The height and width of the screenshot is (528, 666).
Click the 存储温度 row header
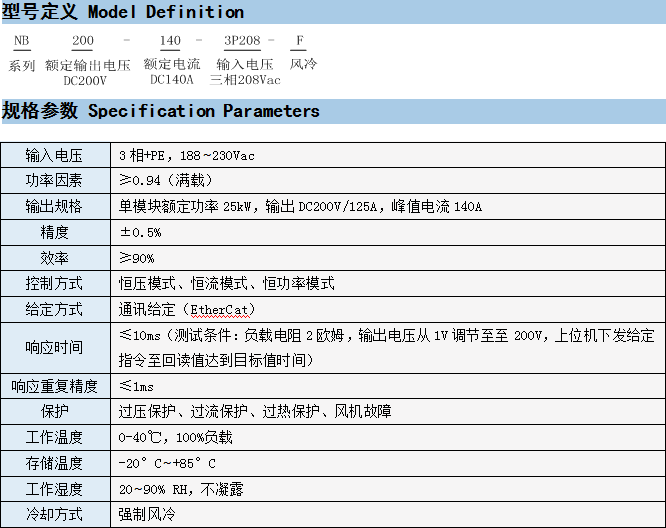54,463
